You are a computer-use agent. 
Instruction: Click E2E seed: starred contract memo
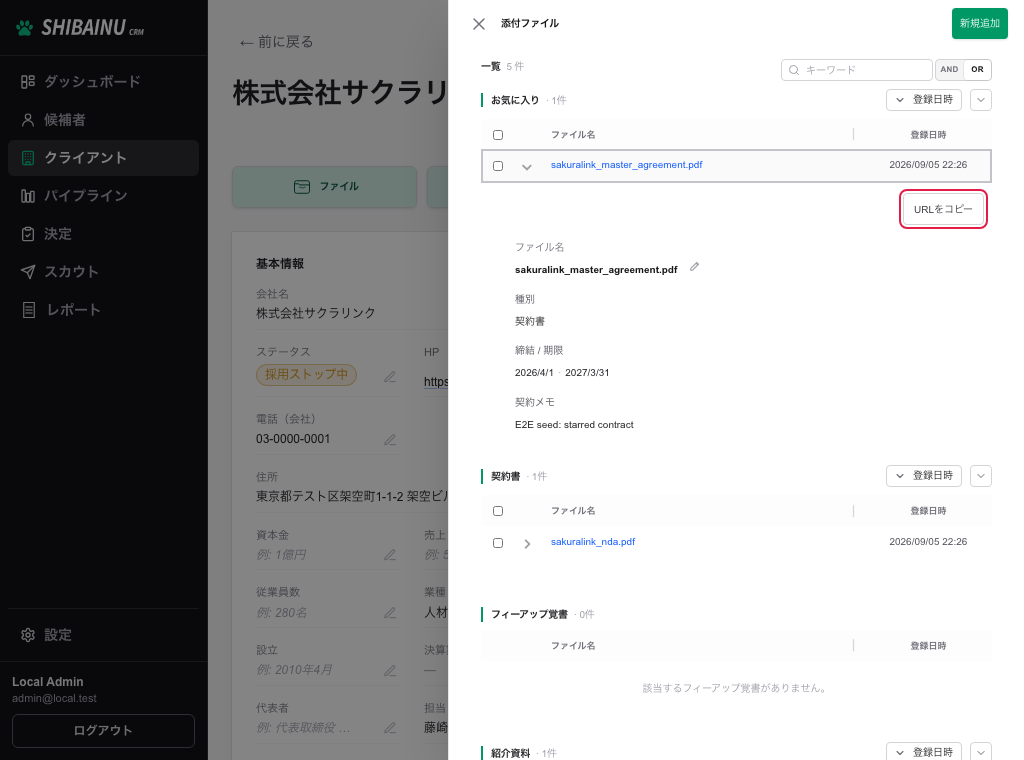(x=574, y=425)
